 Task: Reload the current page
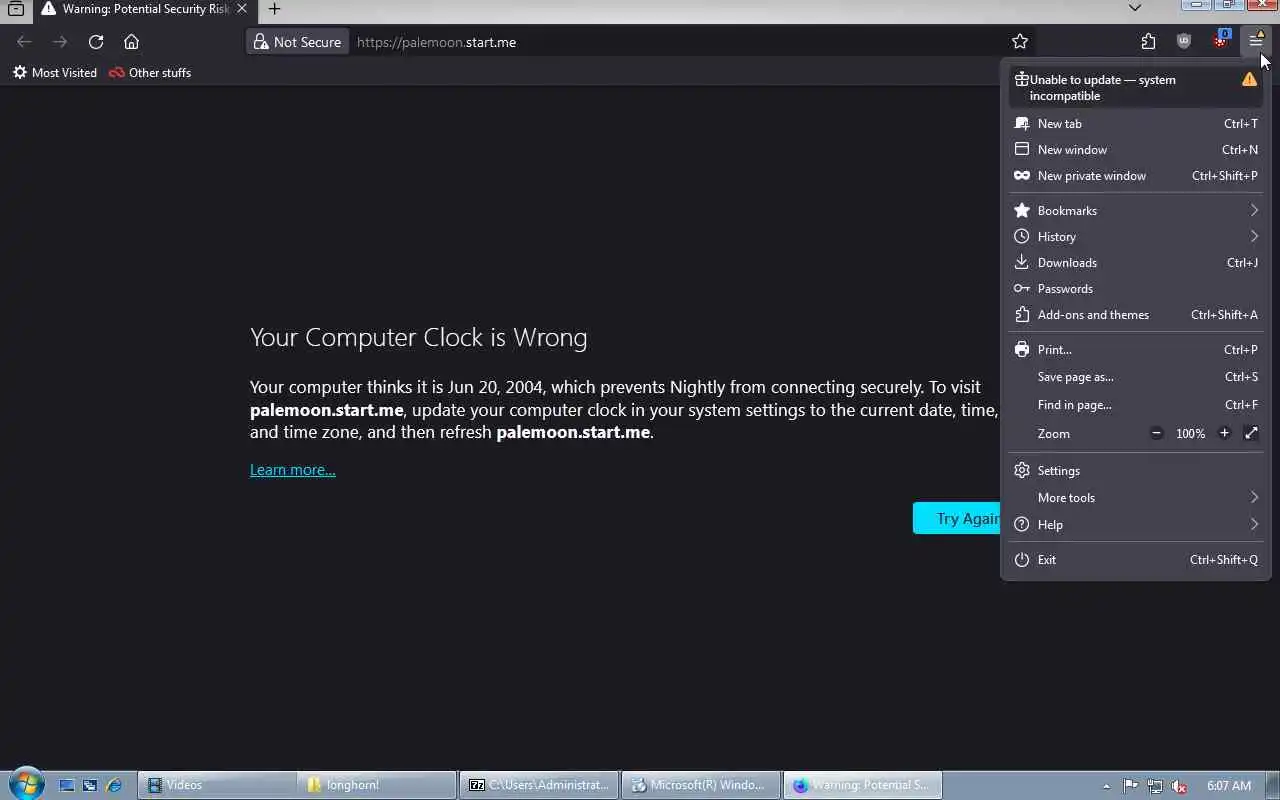(x=96, y=42)
